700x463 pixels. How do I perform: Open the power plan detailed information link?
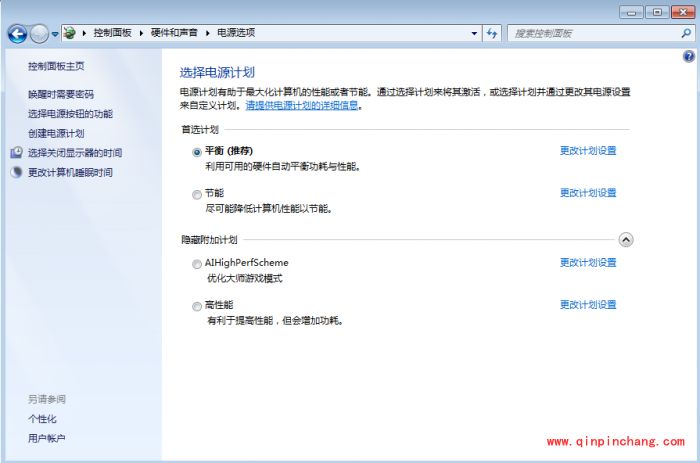[302, 106]
